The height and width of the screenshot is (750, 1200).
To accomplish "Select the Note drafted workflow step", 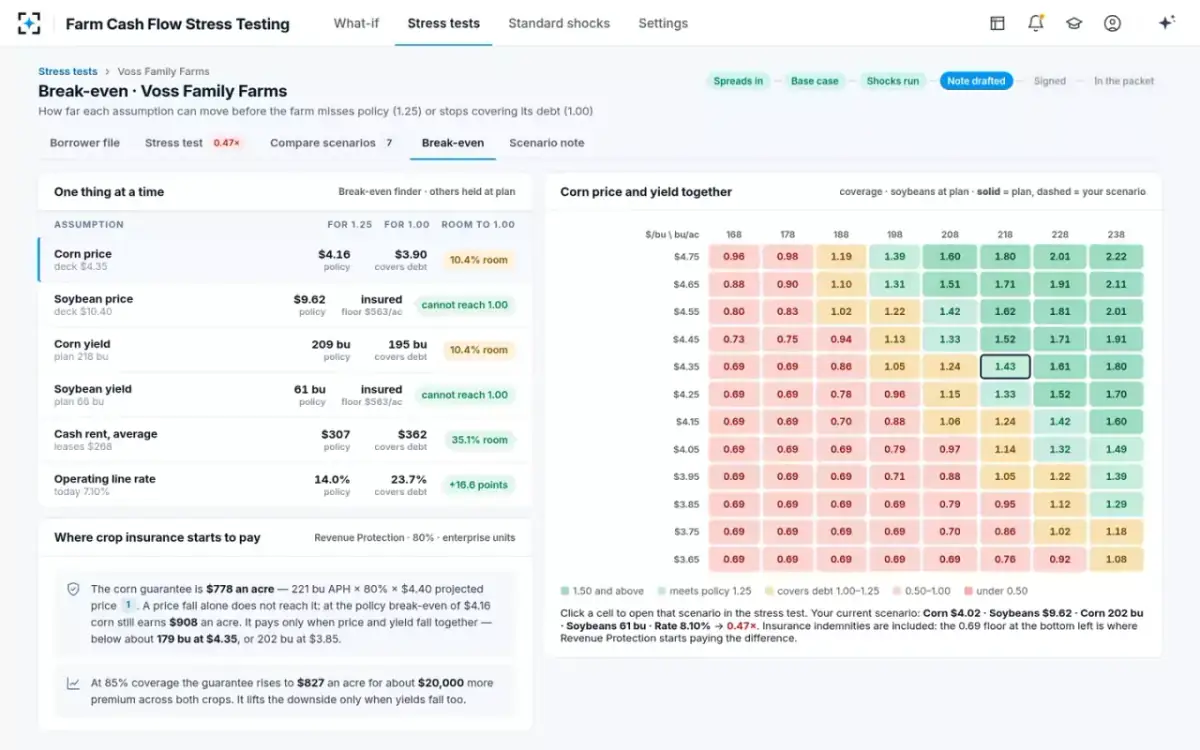I will click(976, 81).
